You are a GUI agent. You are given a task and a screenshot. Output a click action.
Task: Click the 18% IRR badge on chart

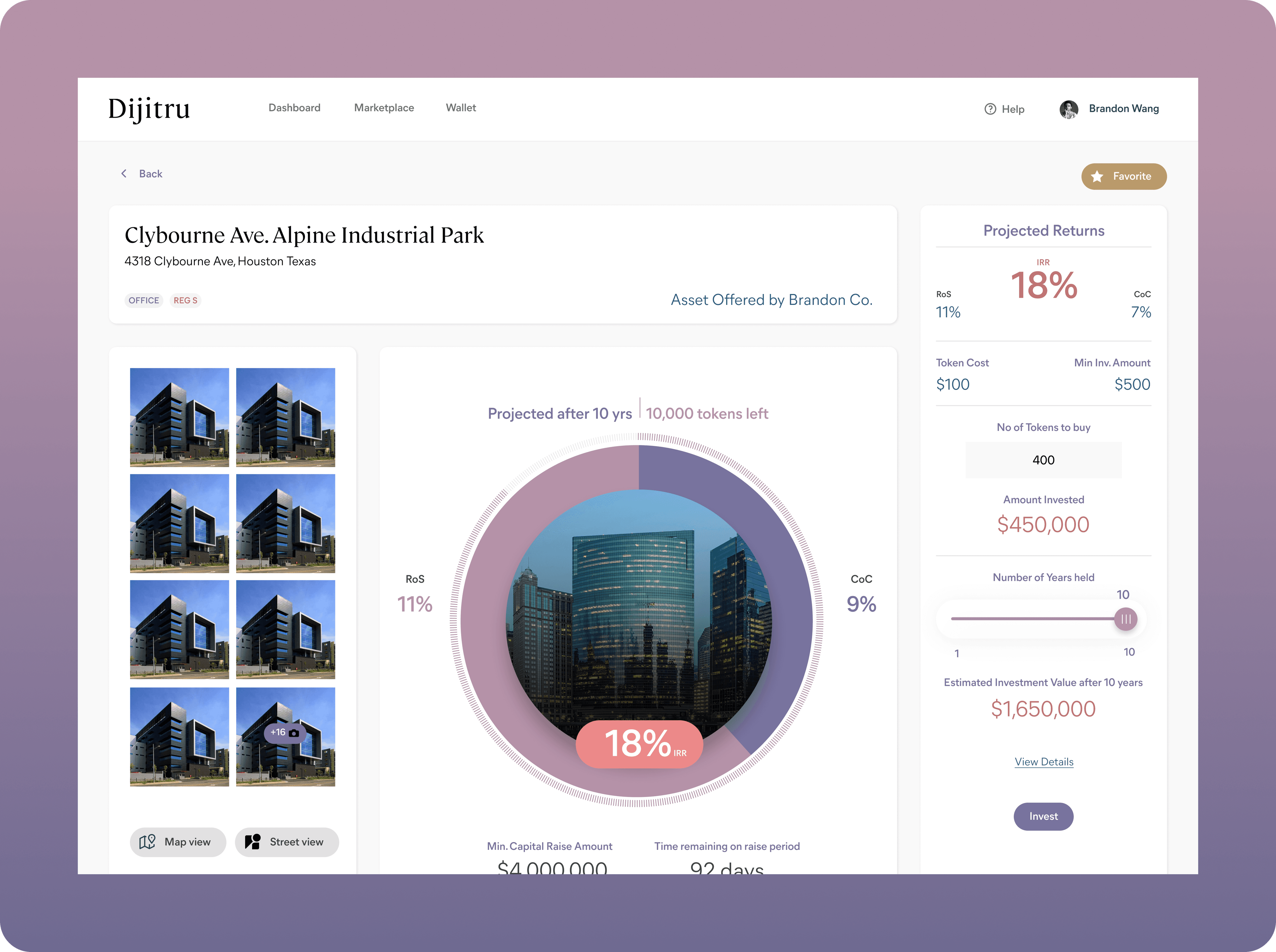point(639,744)
